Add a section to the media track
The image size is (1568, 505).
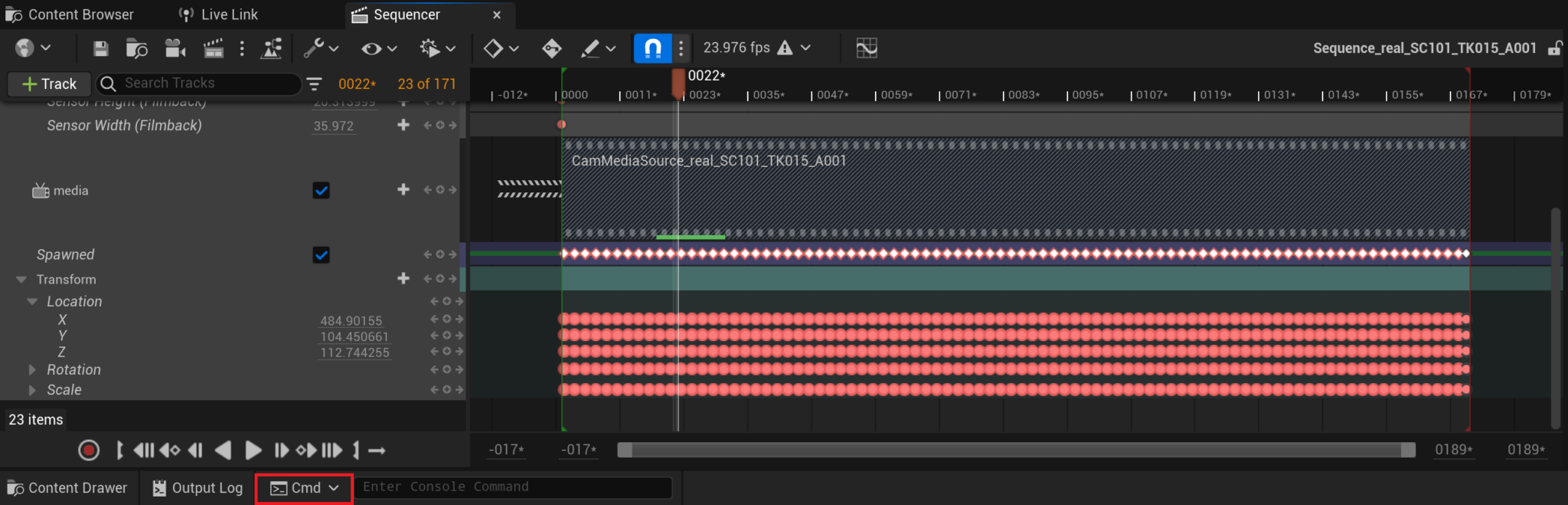click(403, 189)
